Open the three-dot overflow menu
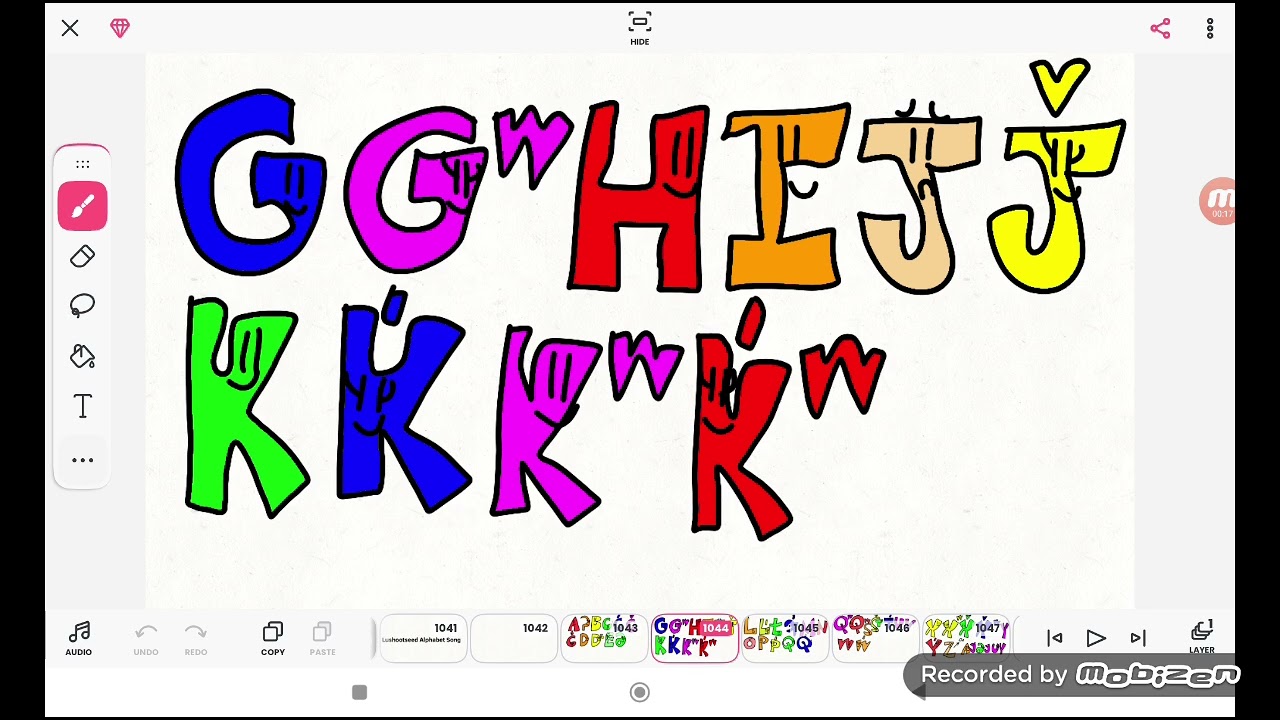Image resolution: width=1280 pixels, height=720 pixels. click(x=1210, y=28)
